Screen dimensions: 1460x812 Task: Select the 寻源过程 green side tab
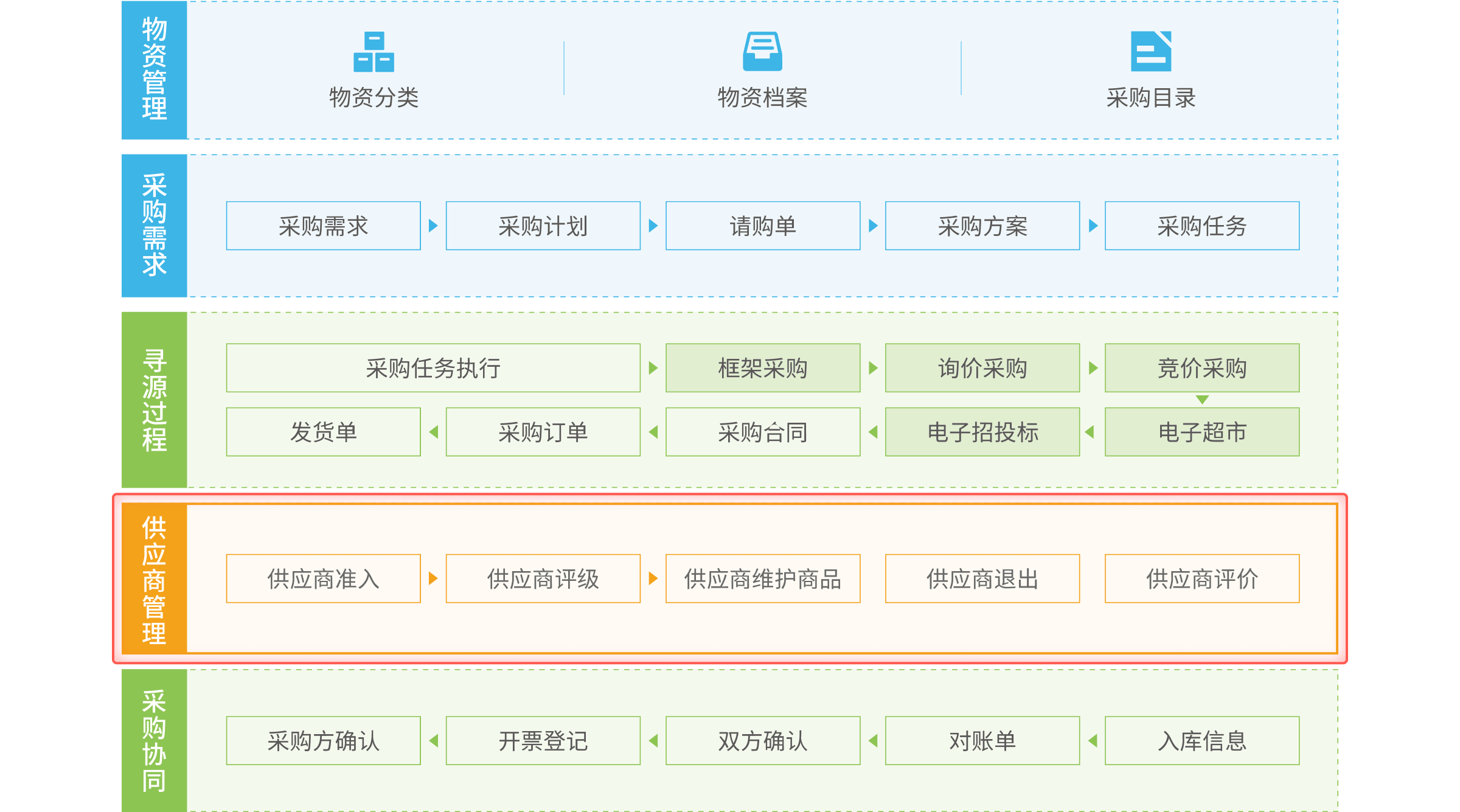tap(154, 400)
